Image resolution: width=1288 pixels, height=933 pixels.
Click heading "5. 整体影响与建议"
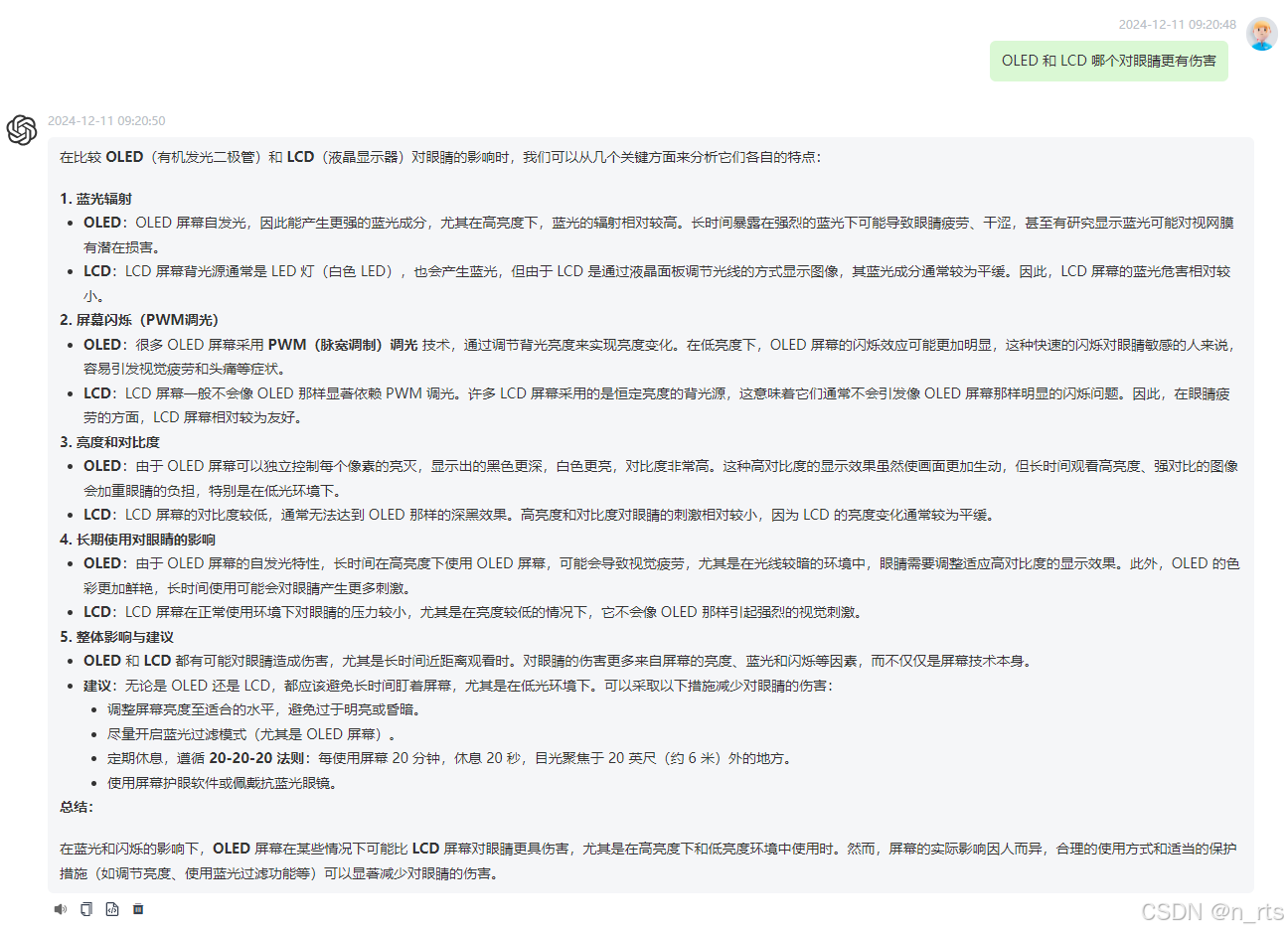pyautogui.click(x=116, y=637)
